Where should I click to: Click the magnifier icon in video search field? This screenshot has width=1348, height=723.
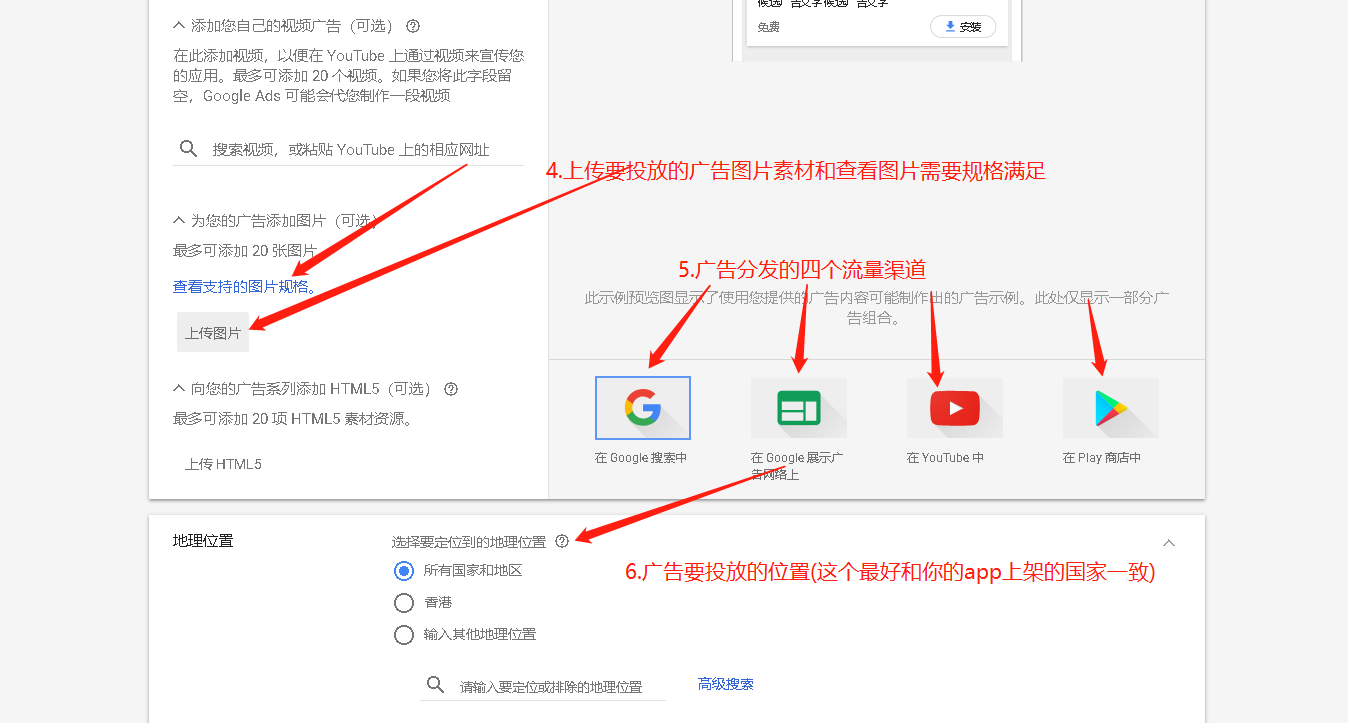(x=188, y=149)
